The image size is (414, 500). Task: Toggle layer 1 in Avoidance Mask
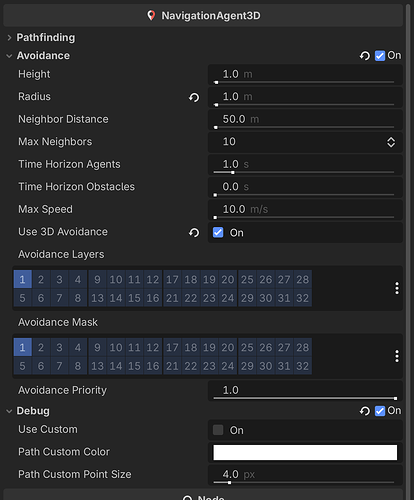[23, 347]
